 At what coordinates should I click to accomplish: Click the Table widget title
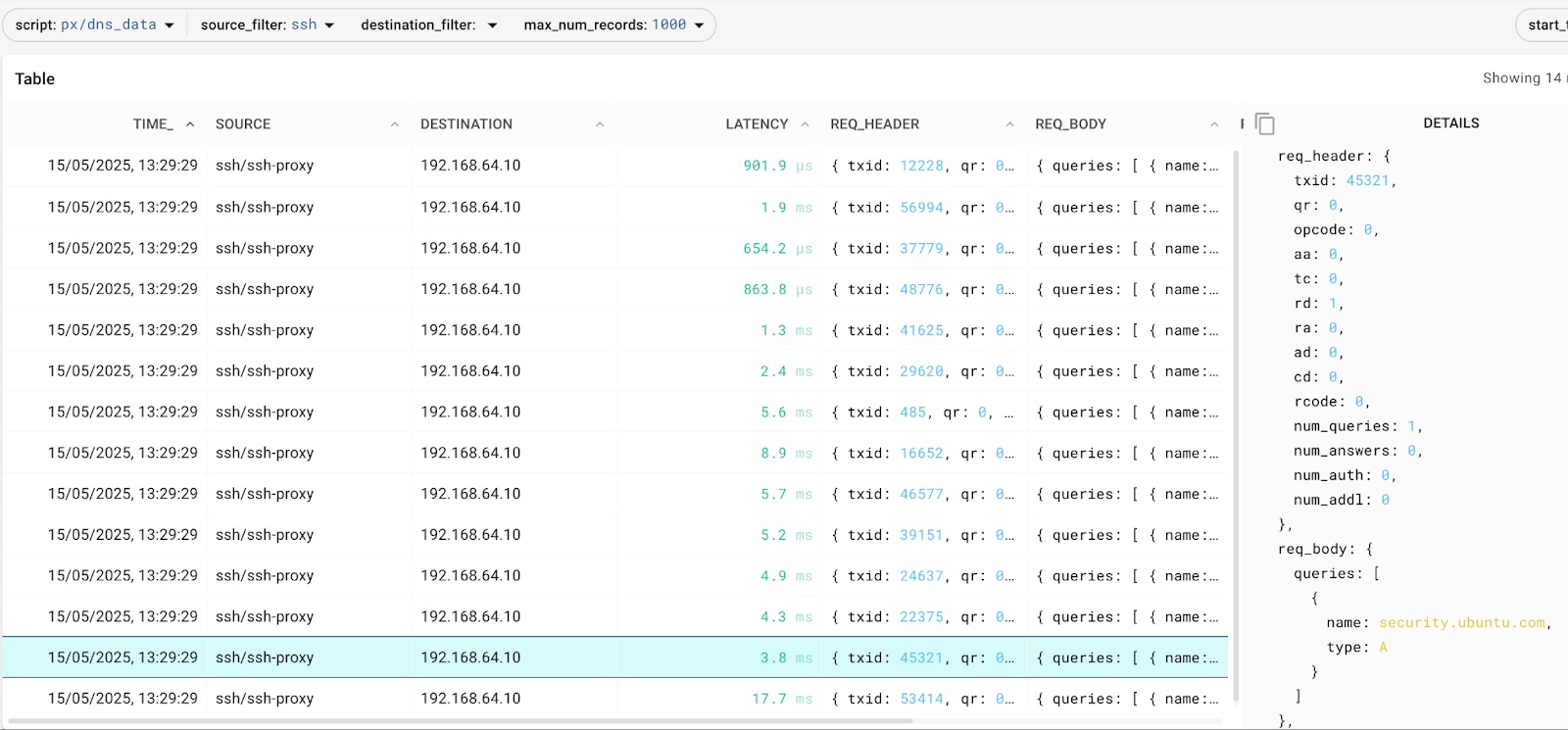34,79
